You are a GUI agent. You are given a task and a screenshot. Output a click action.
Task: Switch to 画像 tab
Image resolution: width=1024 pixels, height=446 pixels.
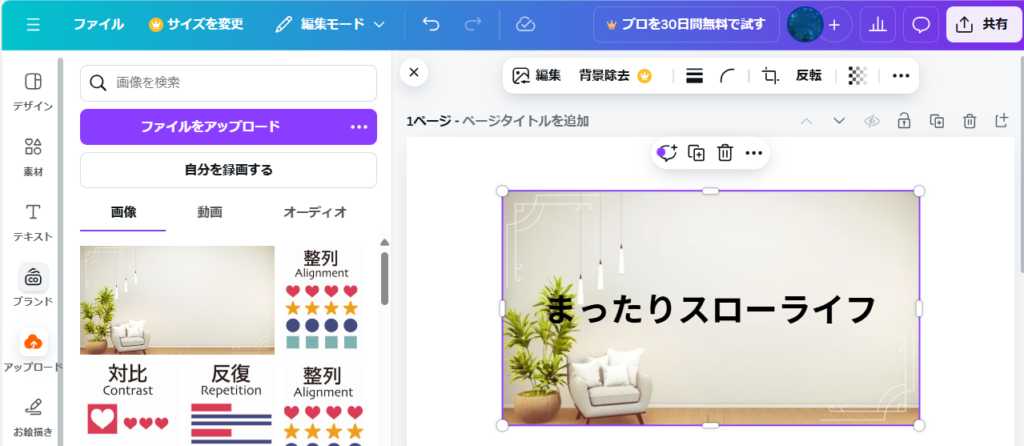click(123, 212)
